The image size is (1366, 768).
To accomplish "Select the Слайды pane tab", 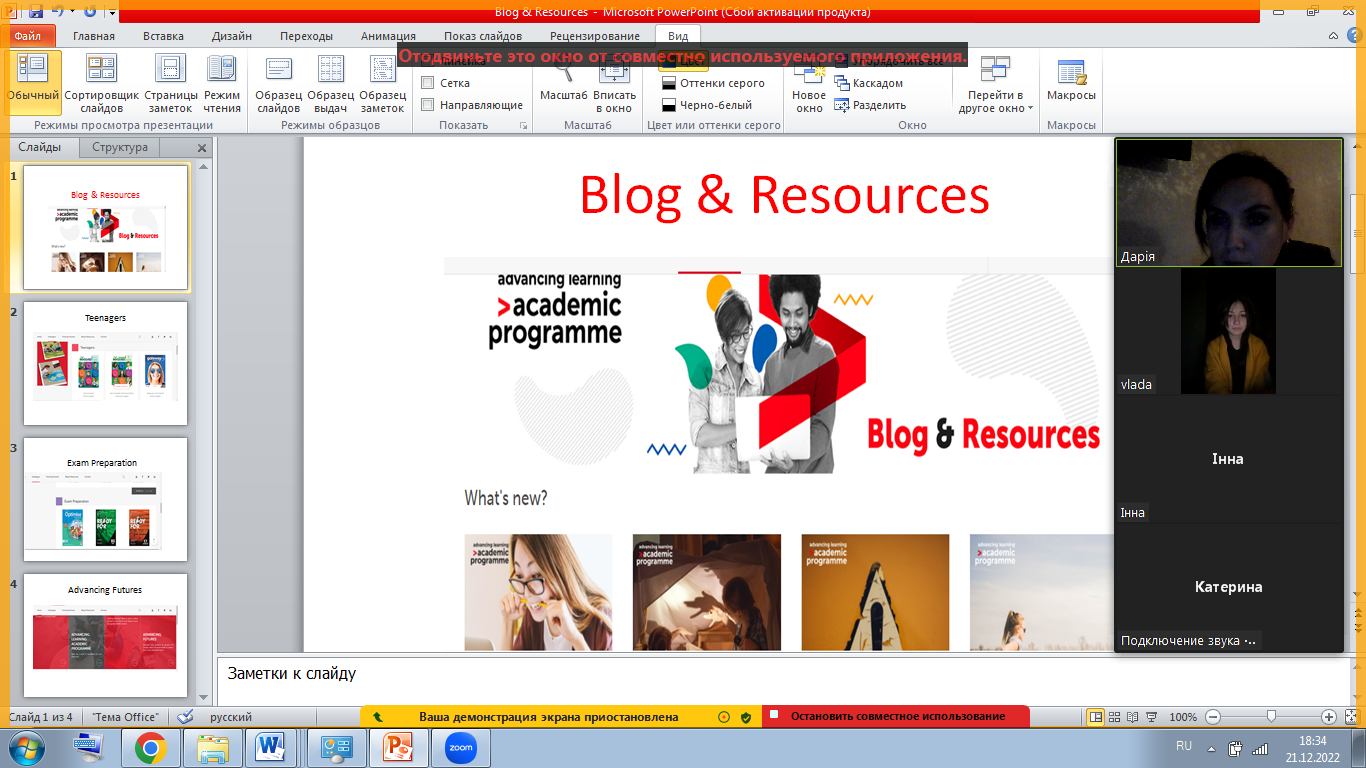I will pyautogui.click(x=40, y=147).
